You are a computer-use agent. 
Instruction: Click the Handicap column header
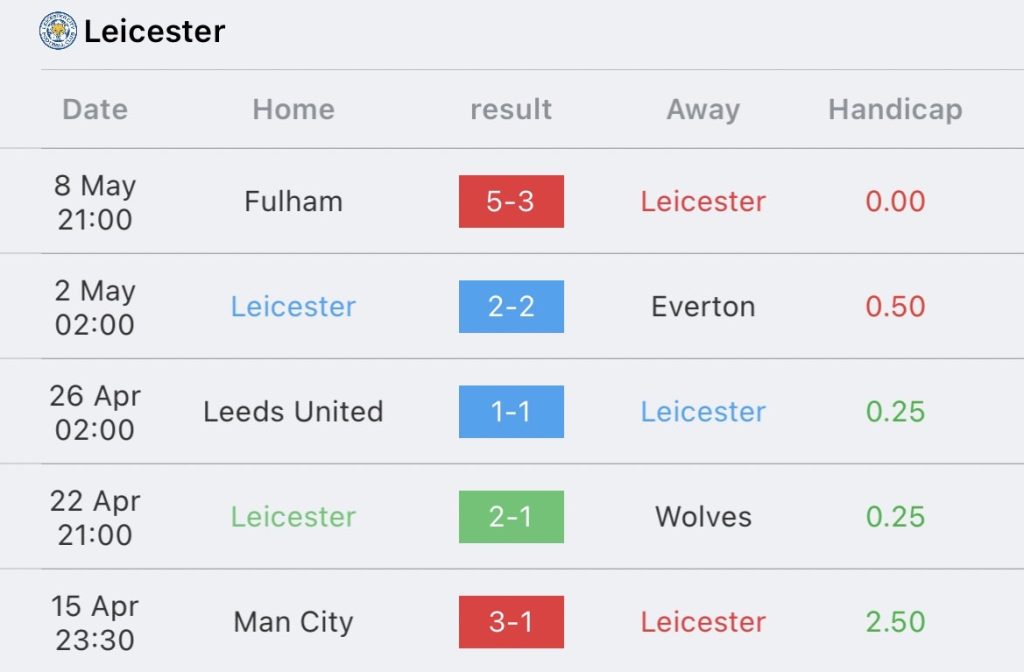(x=895, y=109)
